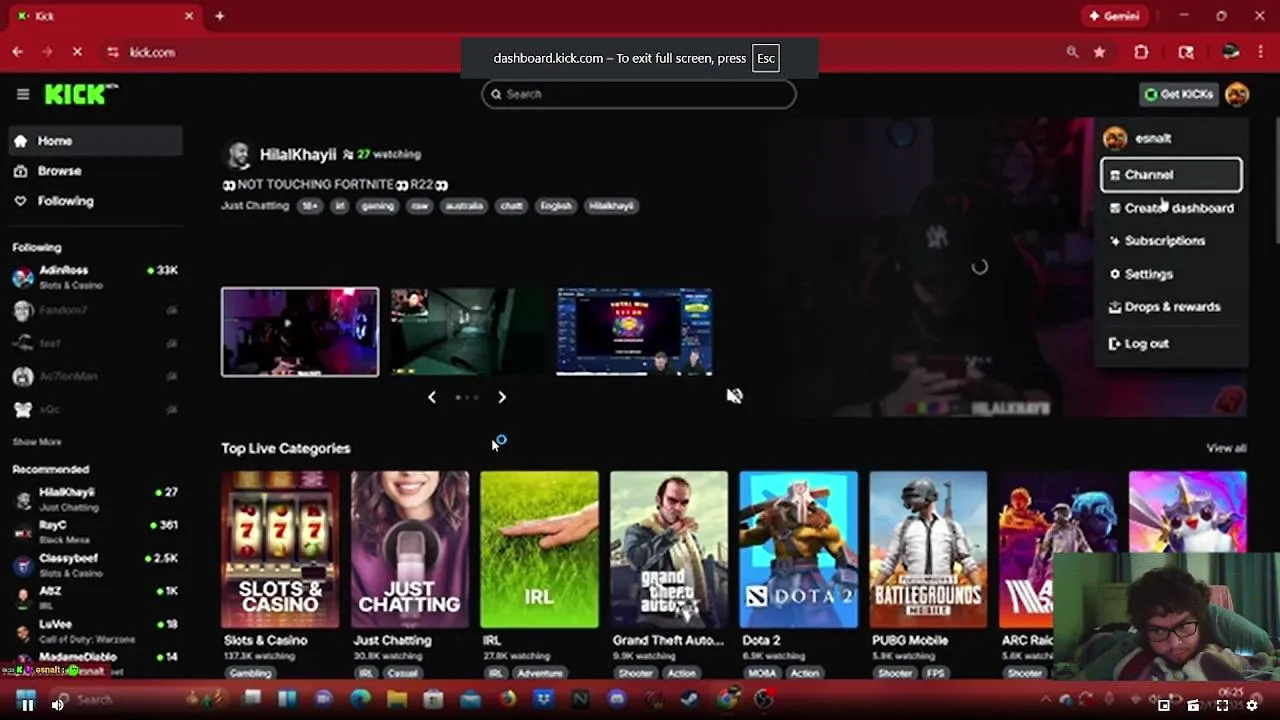Stop page loading with the X button
Image resolution: width=1280 pixels, height=720 pixels.
[x=78, y=52]
